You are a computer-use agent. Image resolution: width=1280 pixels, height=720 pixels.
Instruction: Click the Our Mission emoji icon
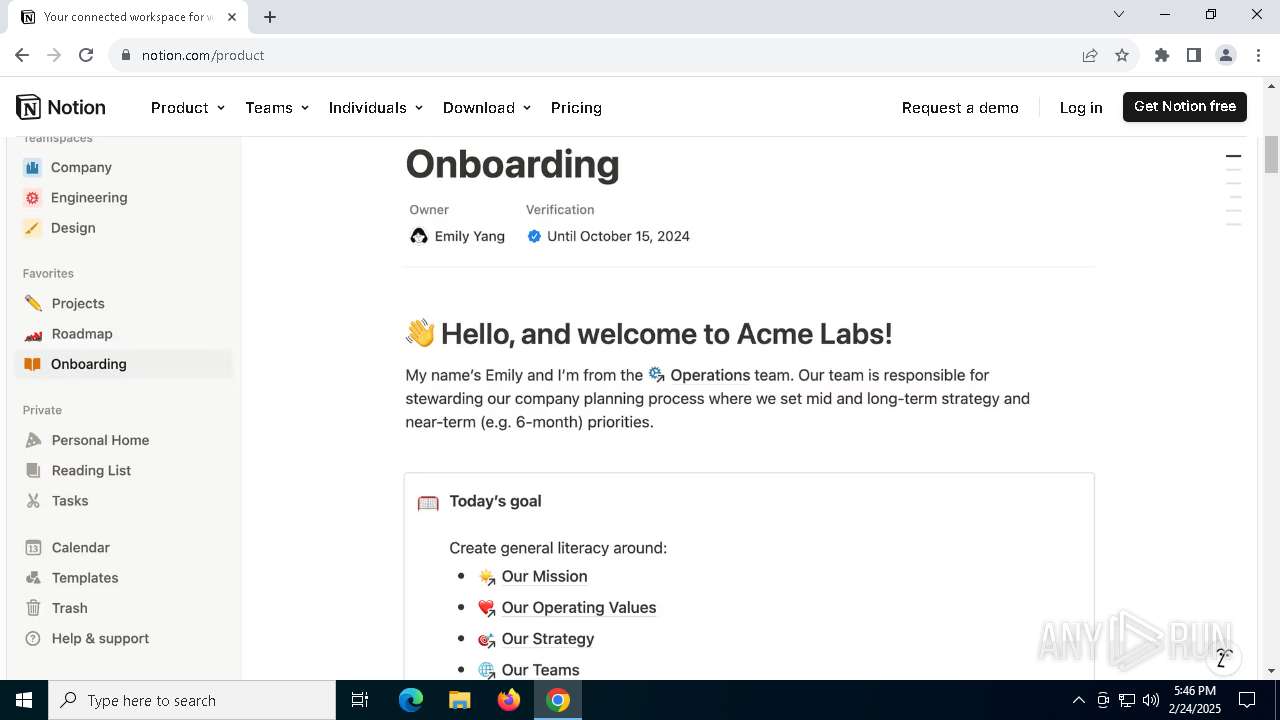click(487, 577)
